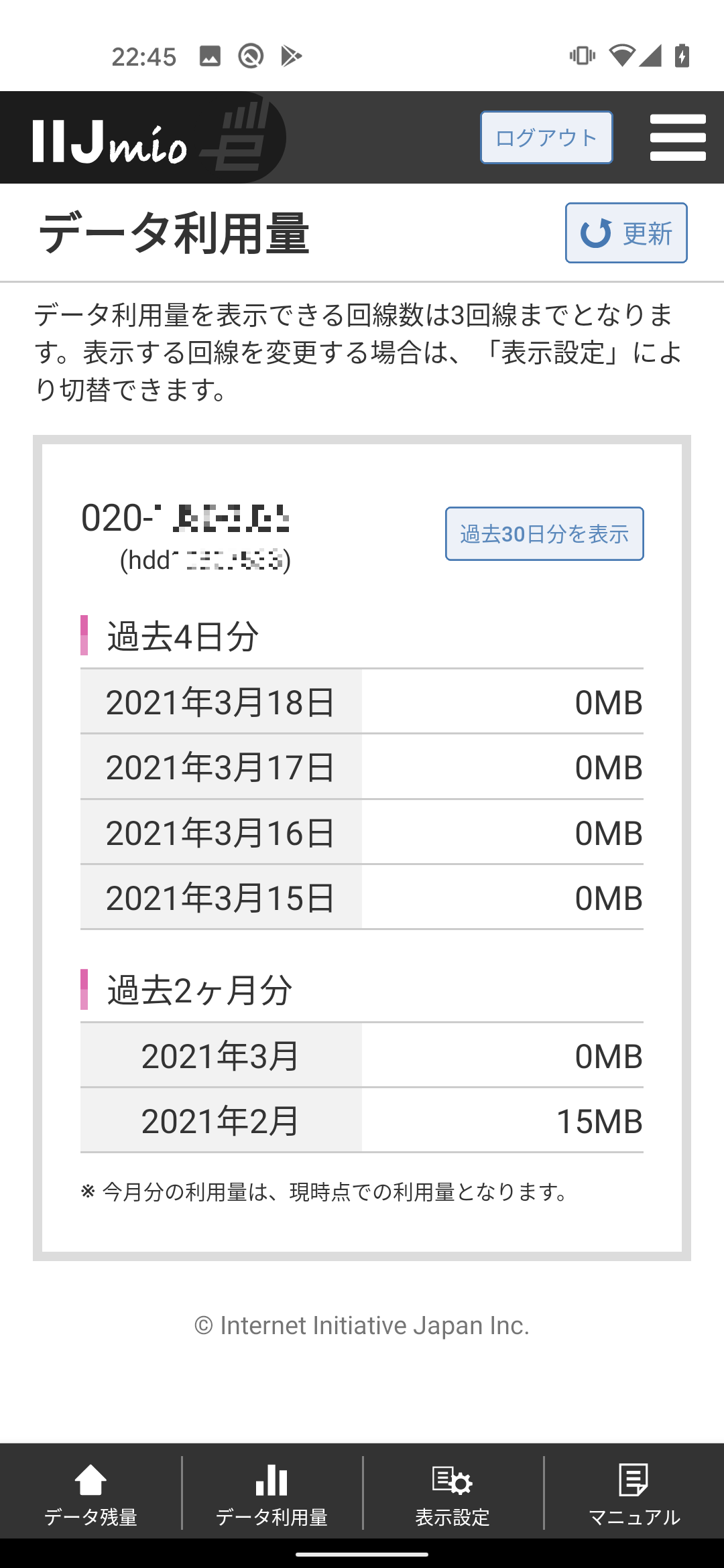The height and width of the screenshot is (1568, 724).
Task: Tap the 15MB usage value
Action: click(599, 1121)
